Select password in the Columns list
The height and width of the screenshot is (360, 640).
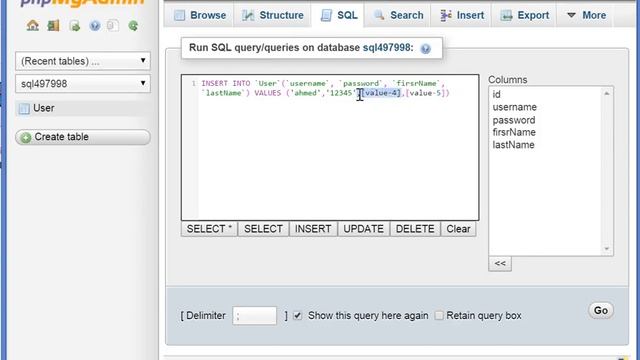[x=513, y=120]
